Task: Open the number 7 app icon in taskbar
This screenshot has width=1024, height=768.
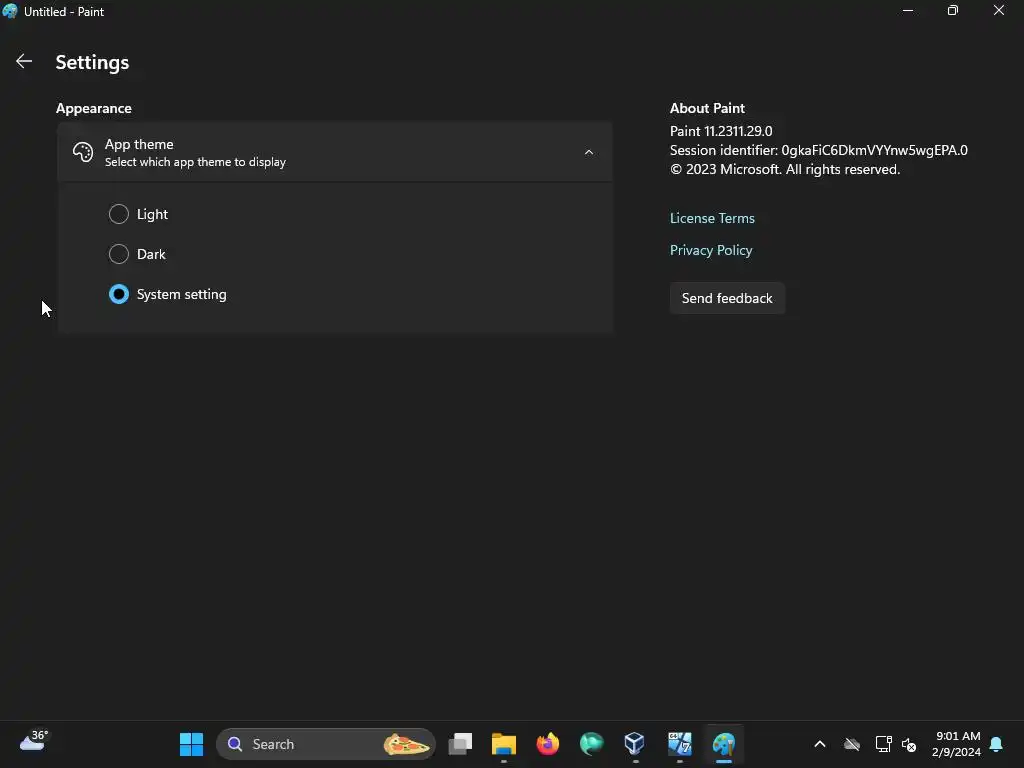Action: point(679,744)
